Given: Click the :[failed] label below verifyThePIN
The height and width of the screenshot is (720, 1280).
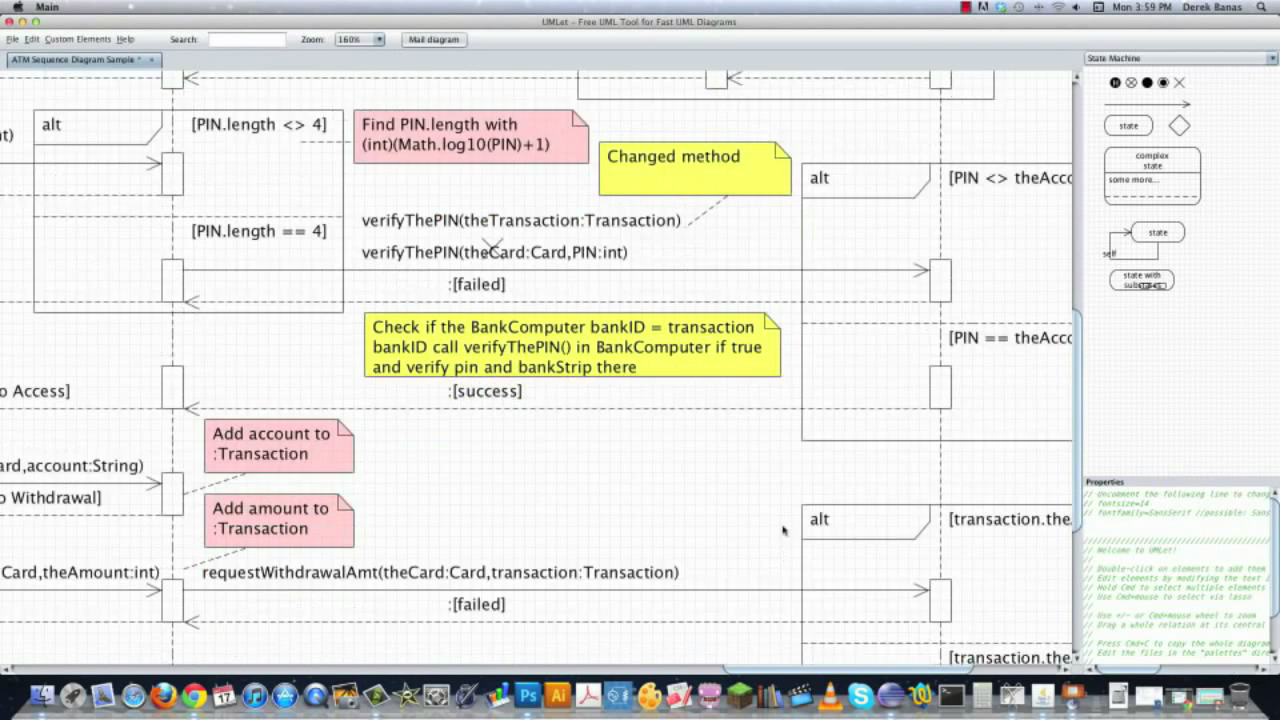Looking at the screenshot, I should coord(477,285).
